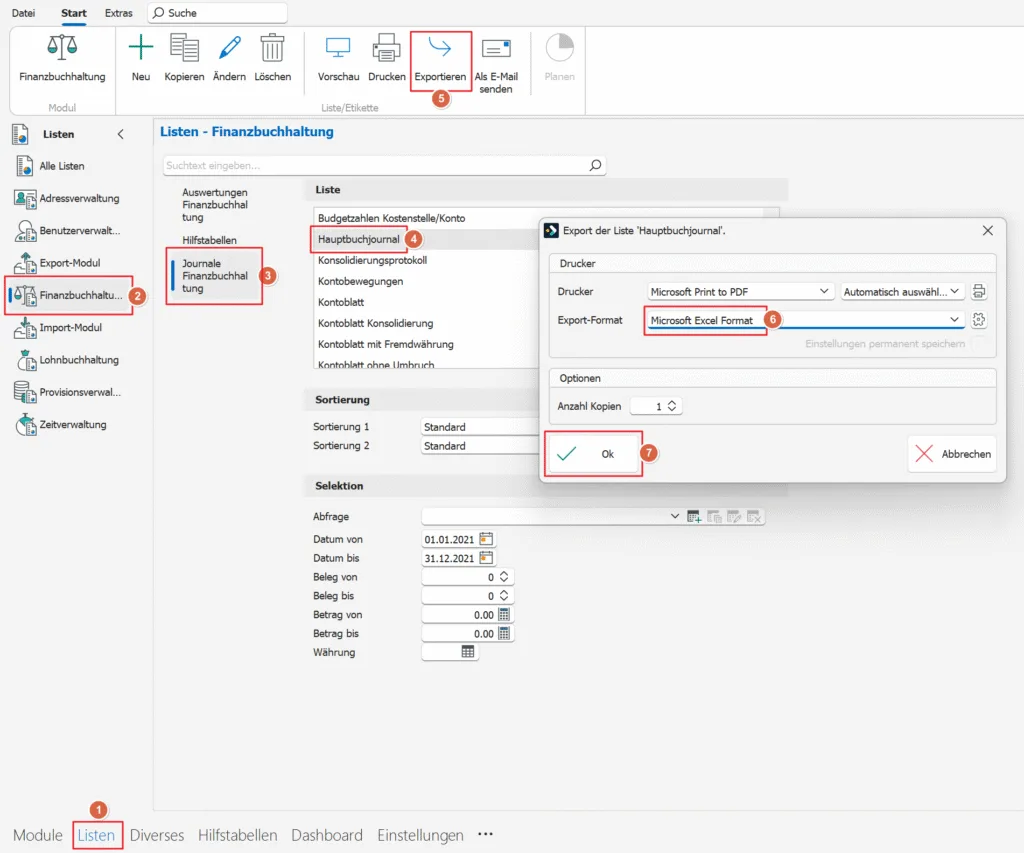1024x853 pixels.
Task: Click the Drucken printer icon
Action: (x=386, y=49)
